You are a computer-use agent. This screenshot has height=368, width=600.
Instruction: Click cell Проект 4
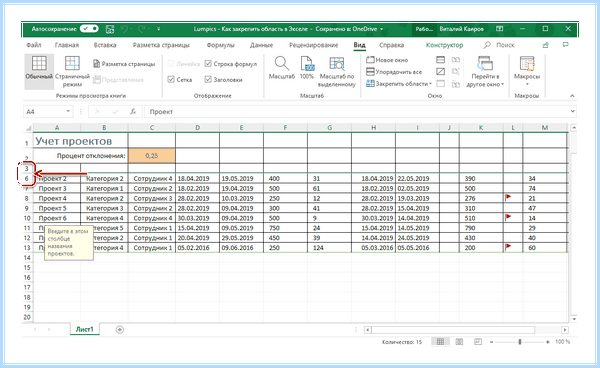(57, 198)
